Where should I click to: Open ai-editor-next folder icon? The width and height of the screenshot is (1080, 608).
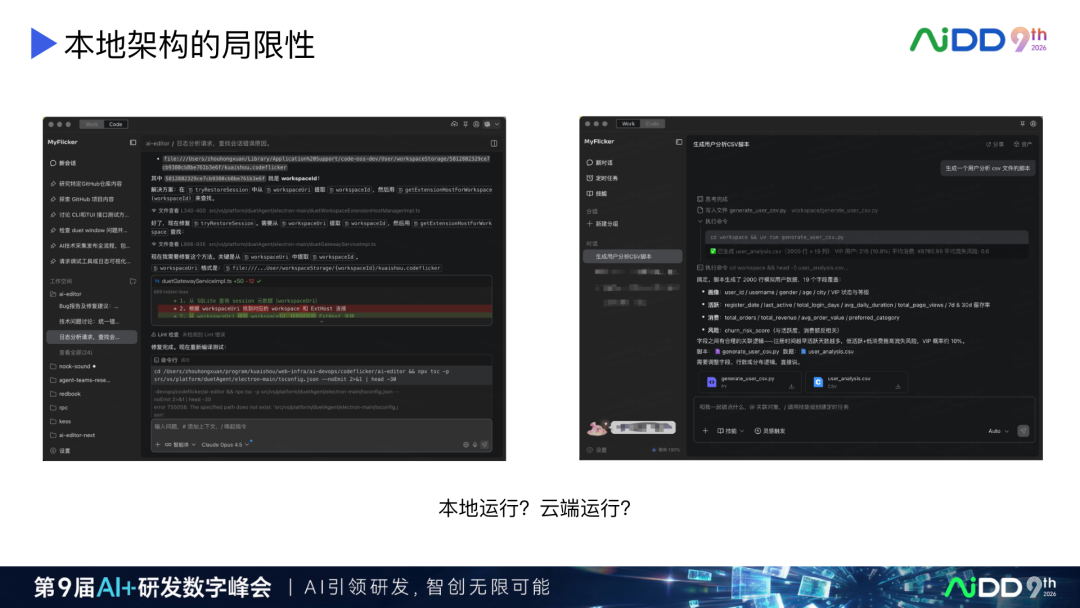pos(53,435)
